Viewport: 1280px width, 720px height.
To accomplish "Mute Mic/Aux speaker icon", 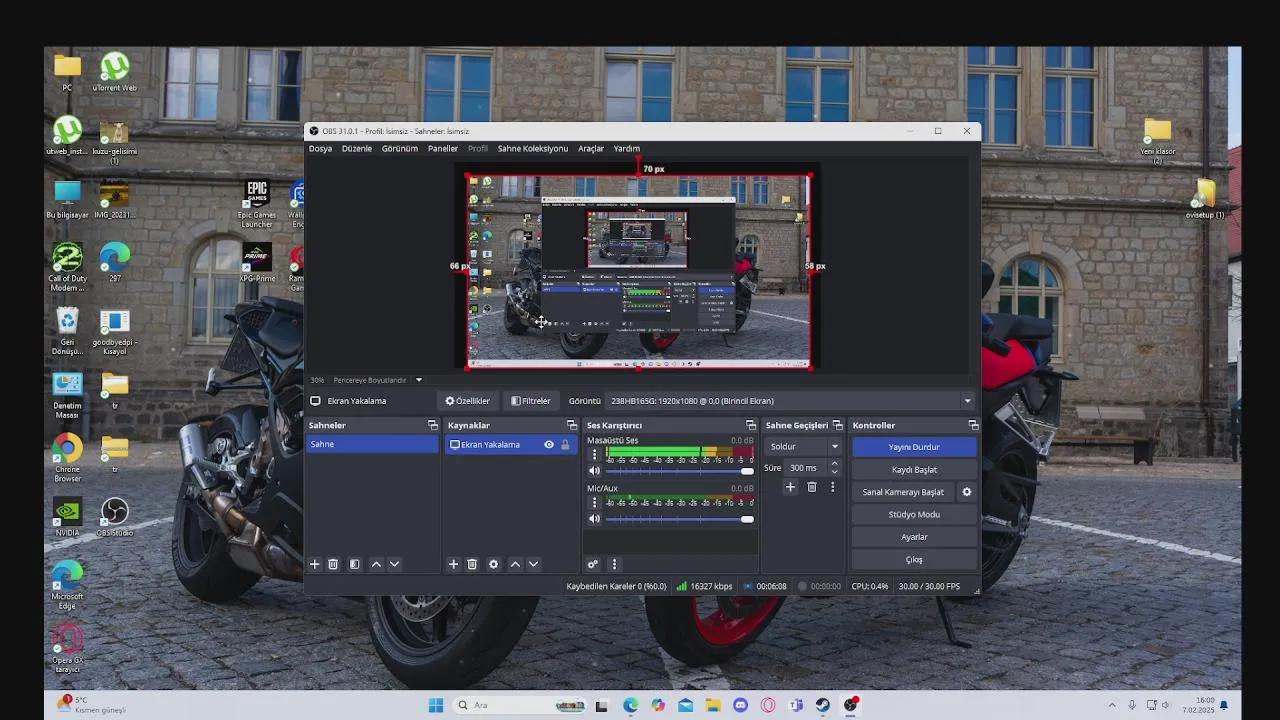I will [594, 519].
